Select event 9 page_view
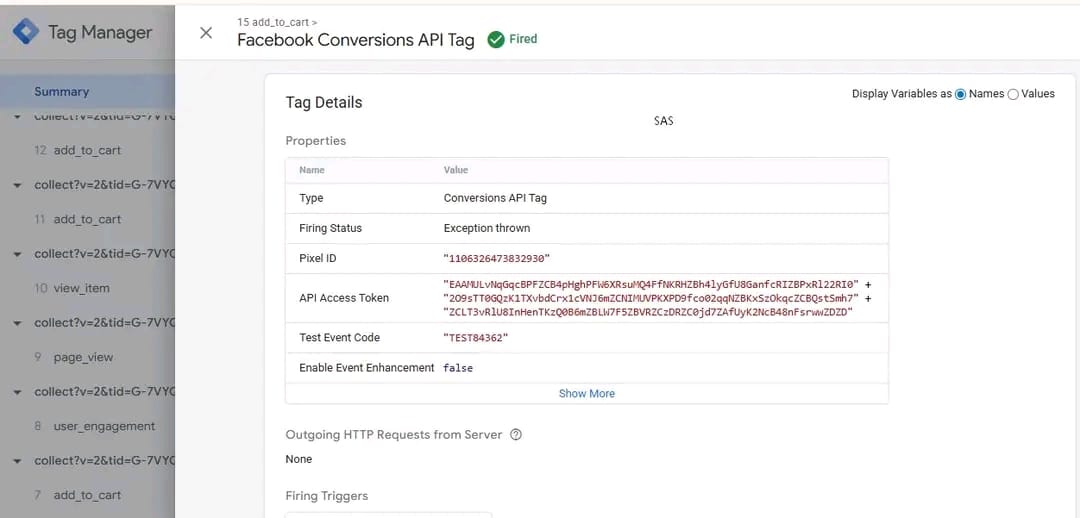Screen dimensions: 1080x518 click(83, 357)
